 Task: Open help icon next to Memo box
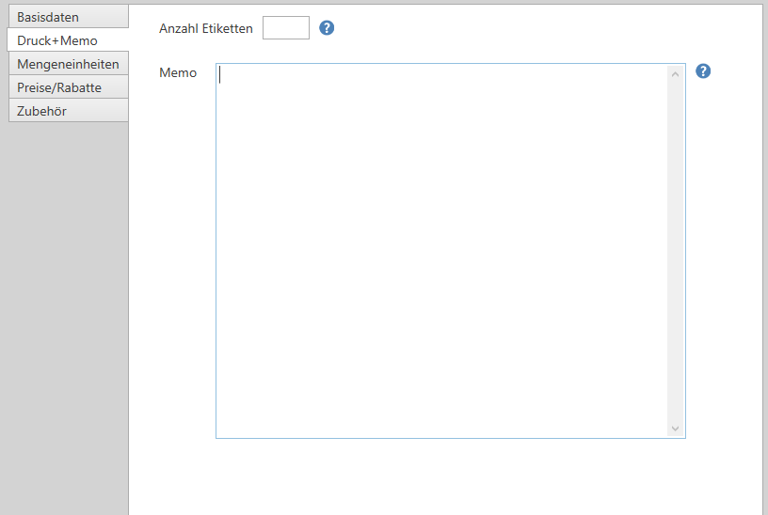pyautogui.click(x=703, y=72)
